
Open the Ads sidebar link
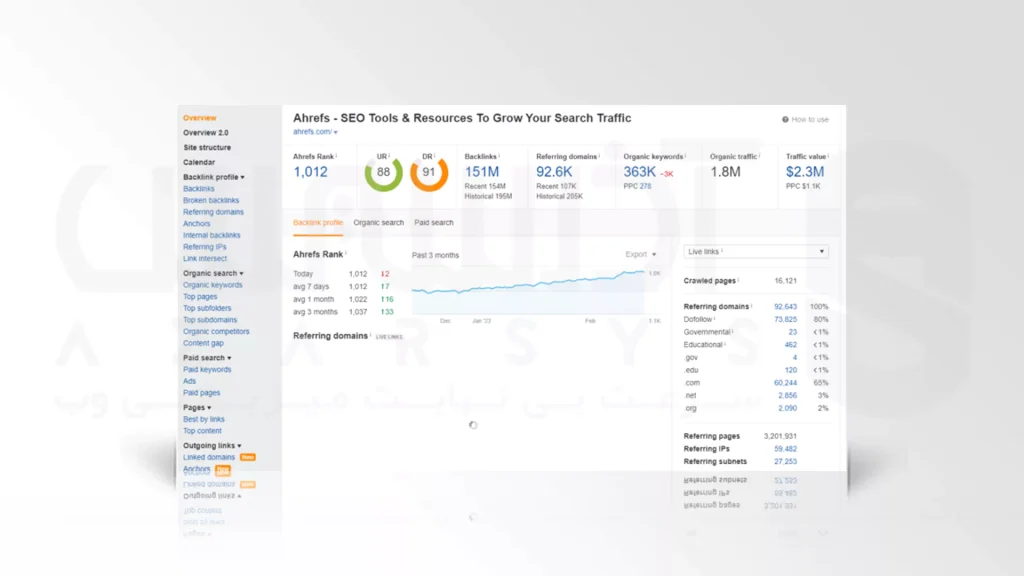point(189,381)
